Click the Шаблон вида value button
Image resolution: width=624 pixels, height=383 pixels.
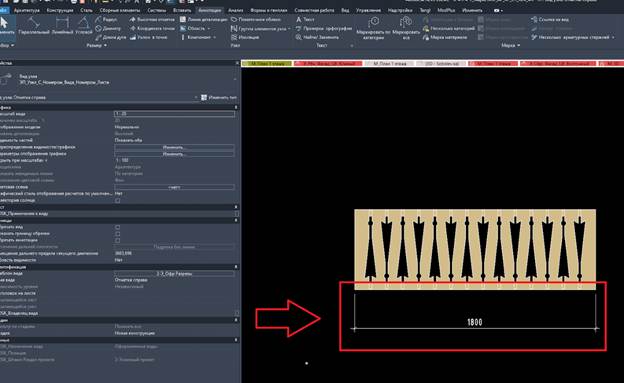tap(174, 274)
